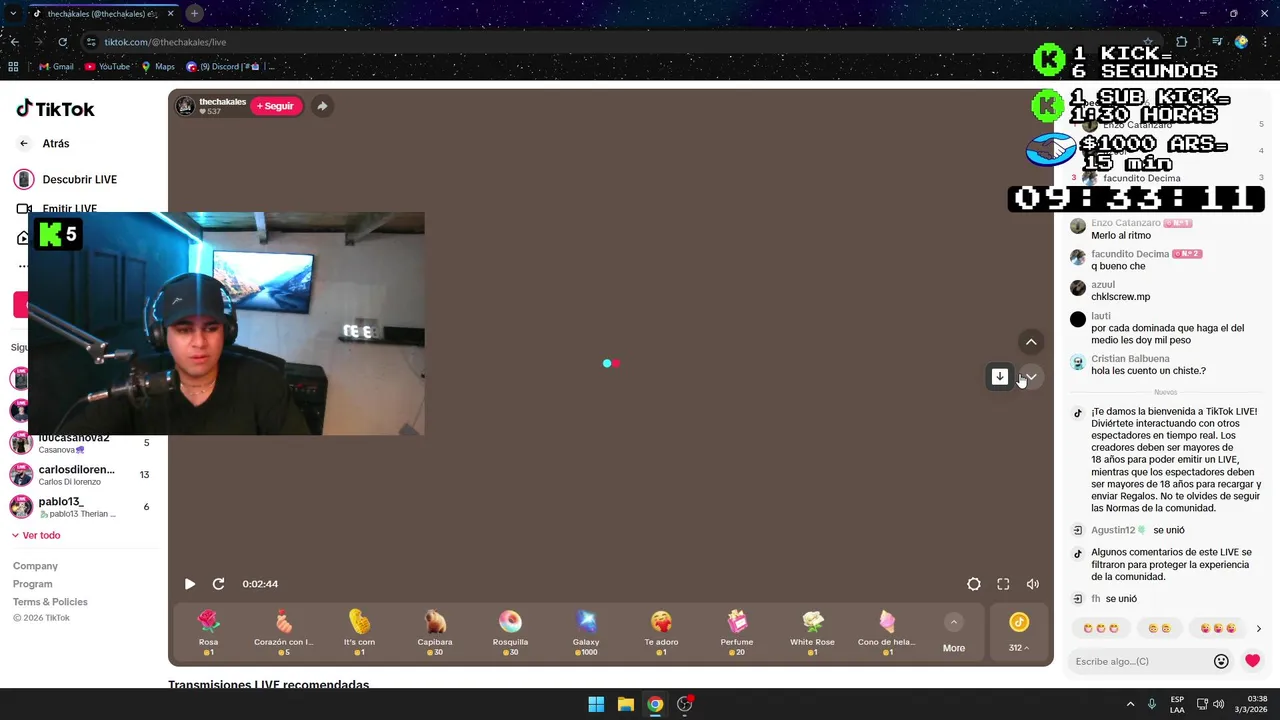Open Terms & Policies link
1280x720 pixels.
[x=50, y=602]
